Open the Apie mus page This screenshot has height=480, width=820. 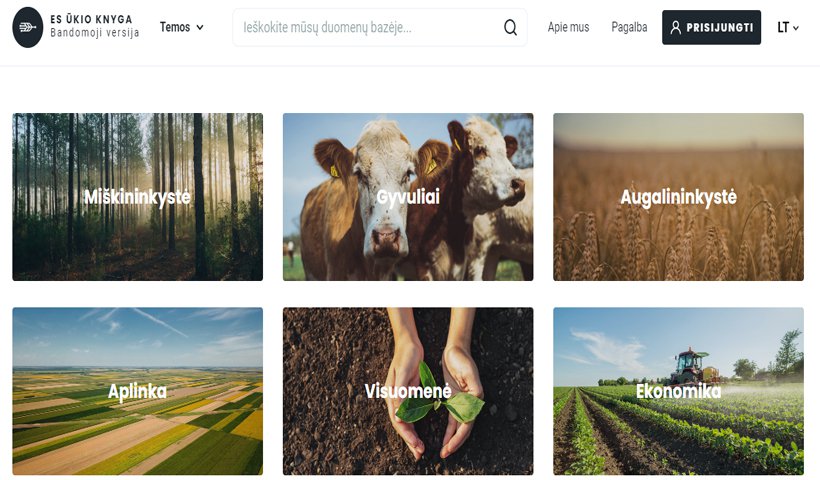coord(568,27)
